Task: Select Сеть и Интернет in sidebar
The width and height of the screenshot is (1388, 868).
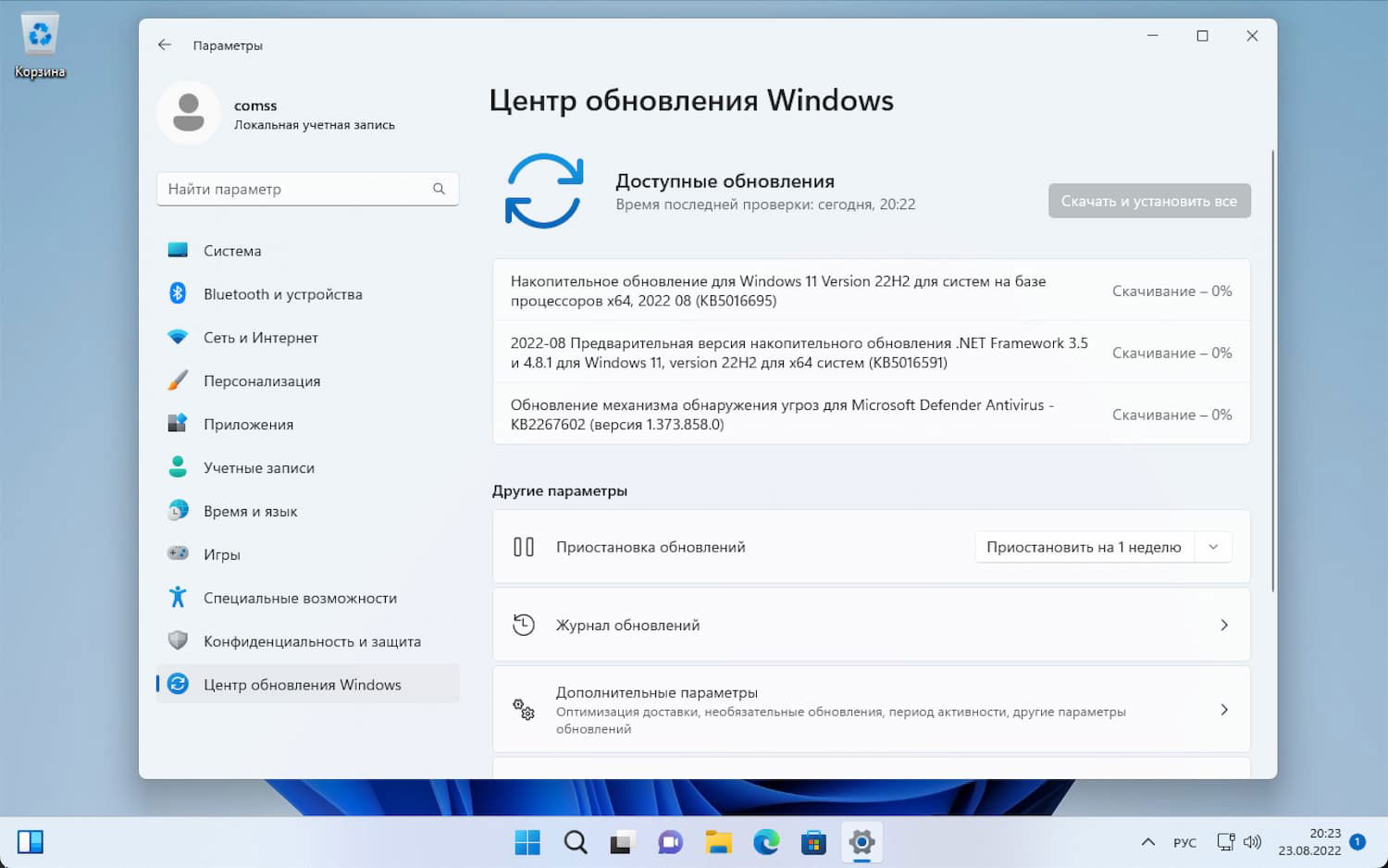Action: coord(307,338)
